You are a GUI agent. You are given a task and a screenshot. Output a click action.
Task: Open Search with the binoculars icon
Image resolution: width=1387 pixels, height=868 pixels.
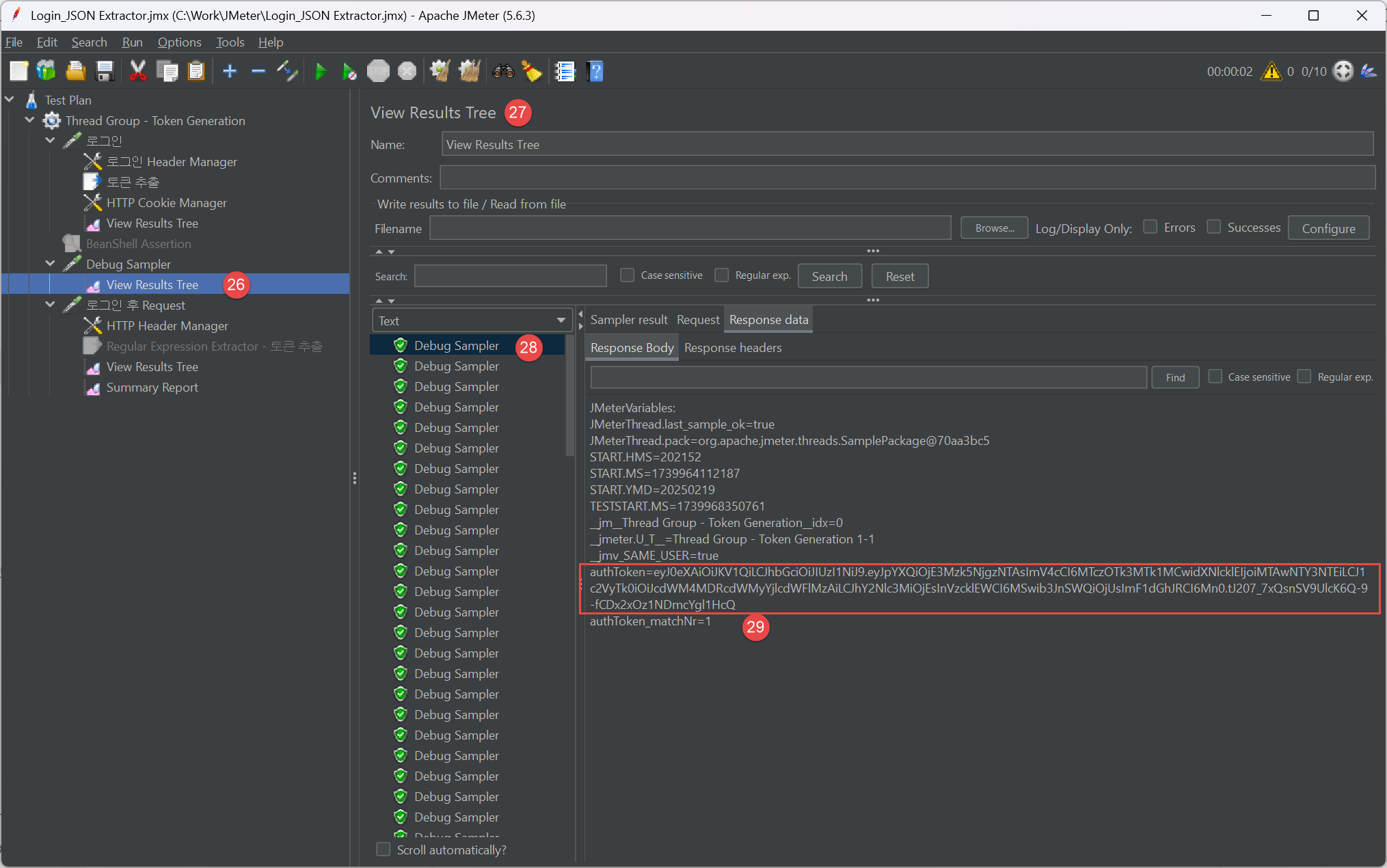pos(503,71)
